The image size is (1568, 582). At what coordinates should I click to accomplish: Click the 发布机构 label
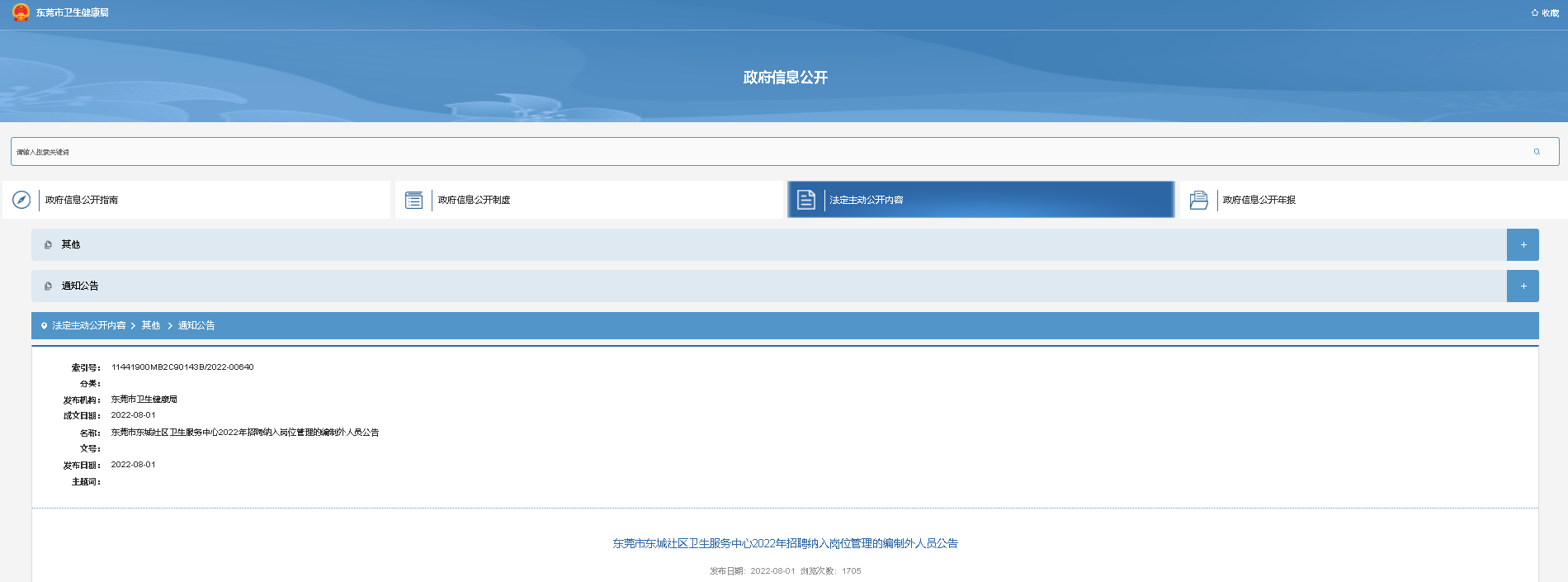82,400
